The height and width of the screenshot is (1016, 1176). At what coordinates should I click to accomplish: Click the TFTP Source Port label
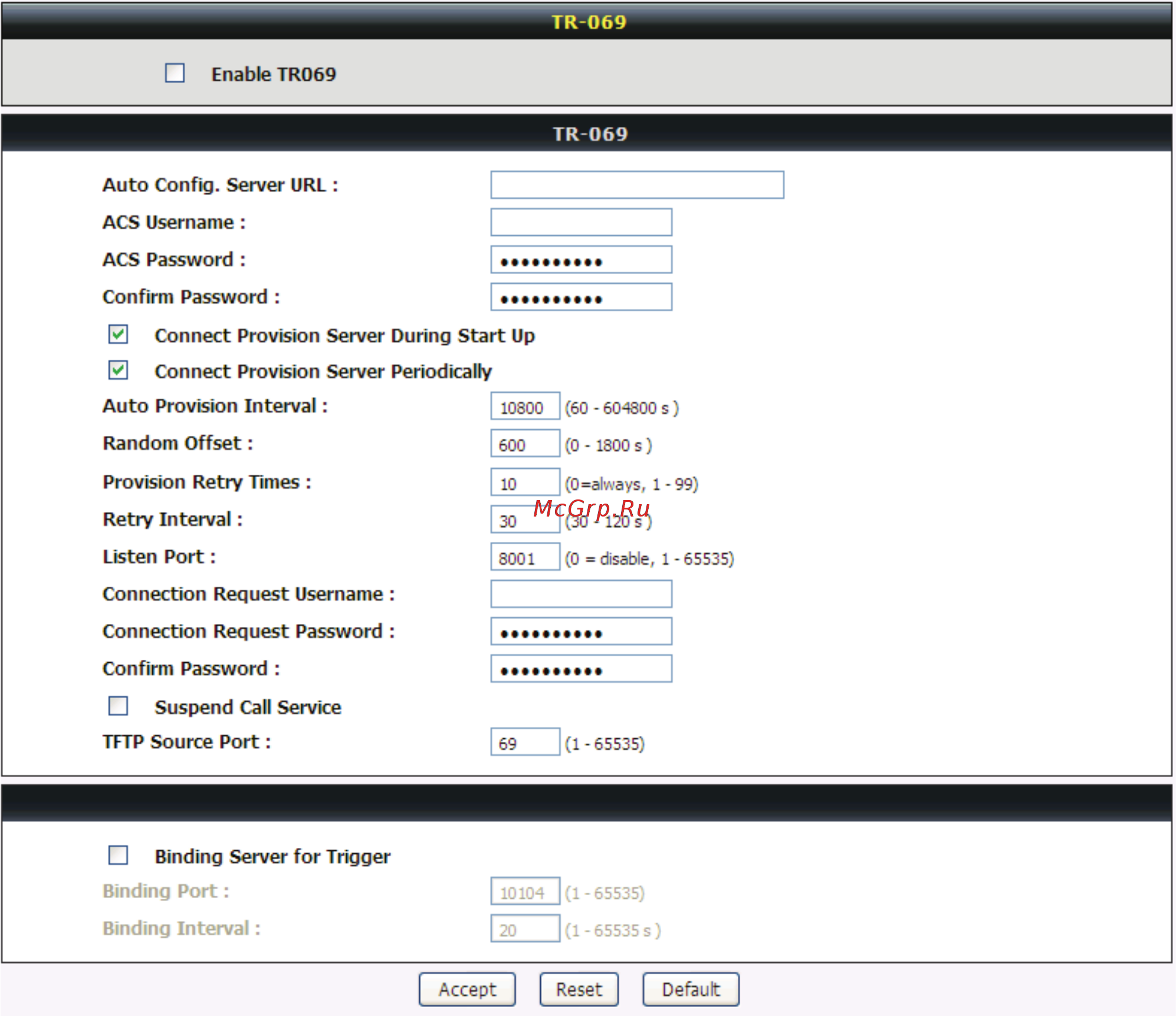click(x=187, y=742)
